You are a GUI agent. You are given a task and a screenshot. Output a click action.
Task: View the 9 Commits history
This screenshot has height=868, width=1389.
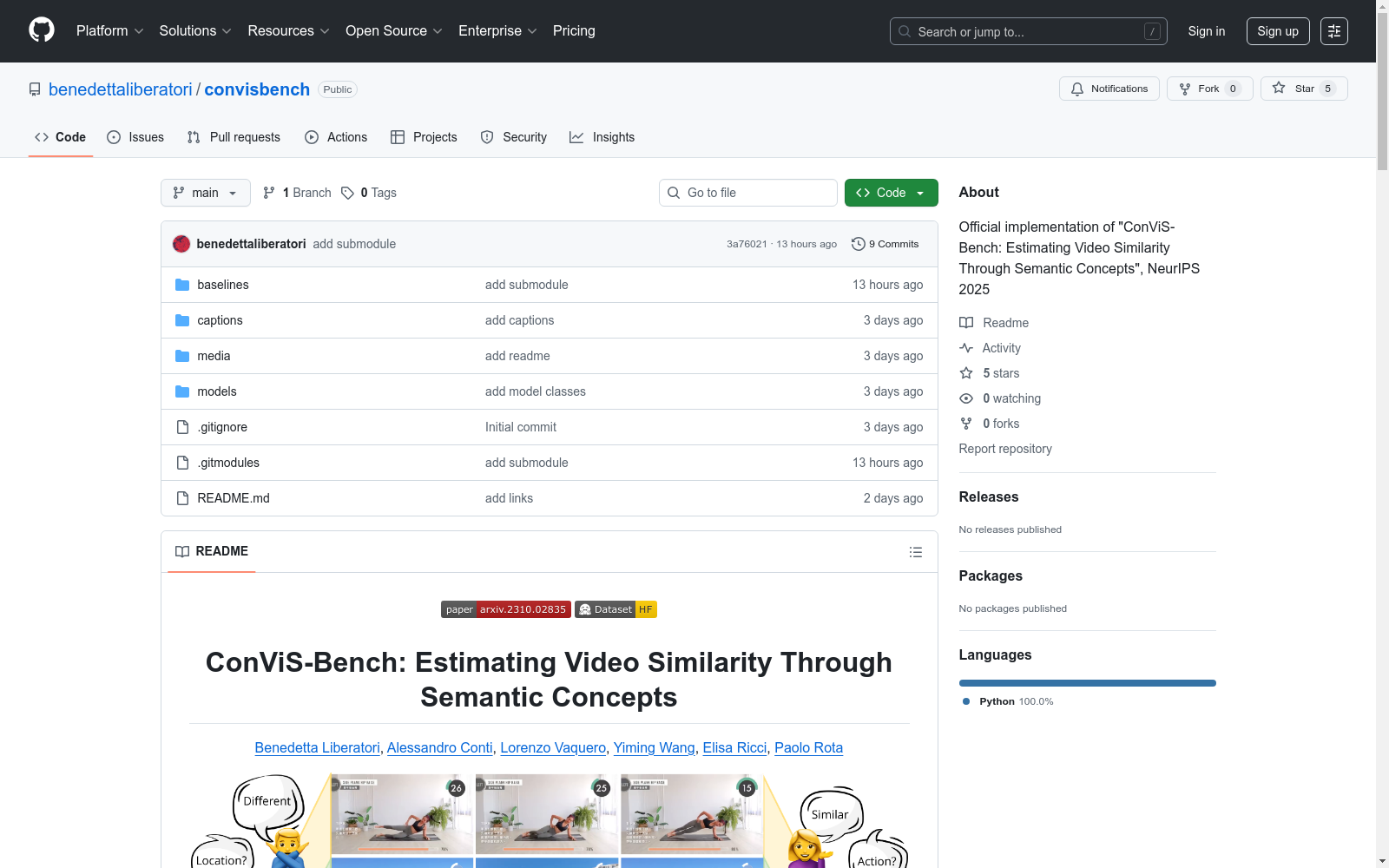[885, 244]
